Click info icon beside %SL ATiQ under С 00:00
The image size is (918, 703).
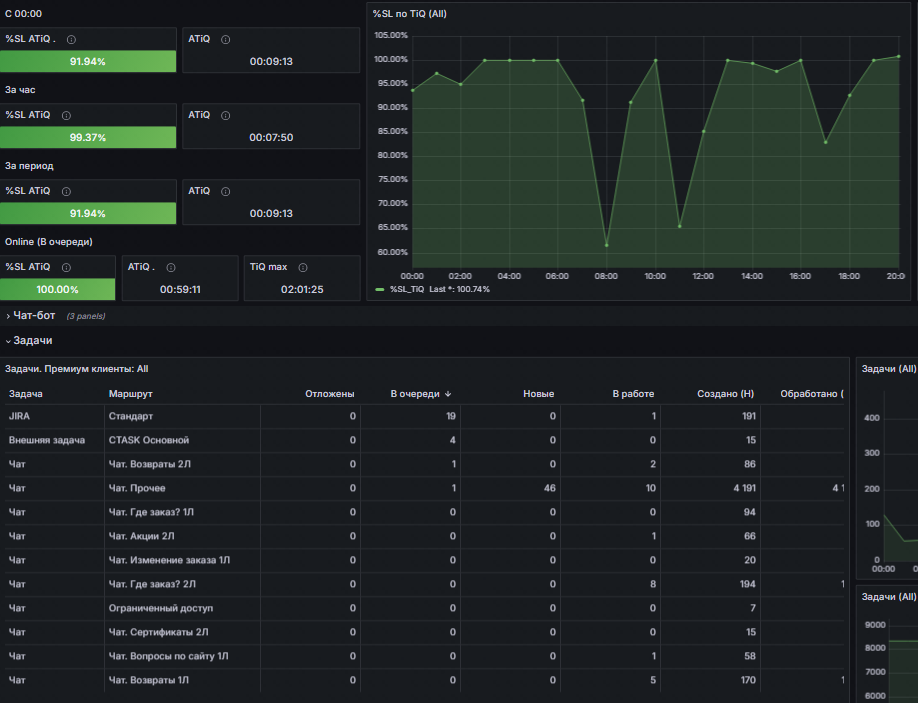(71, 40)
